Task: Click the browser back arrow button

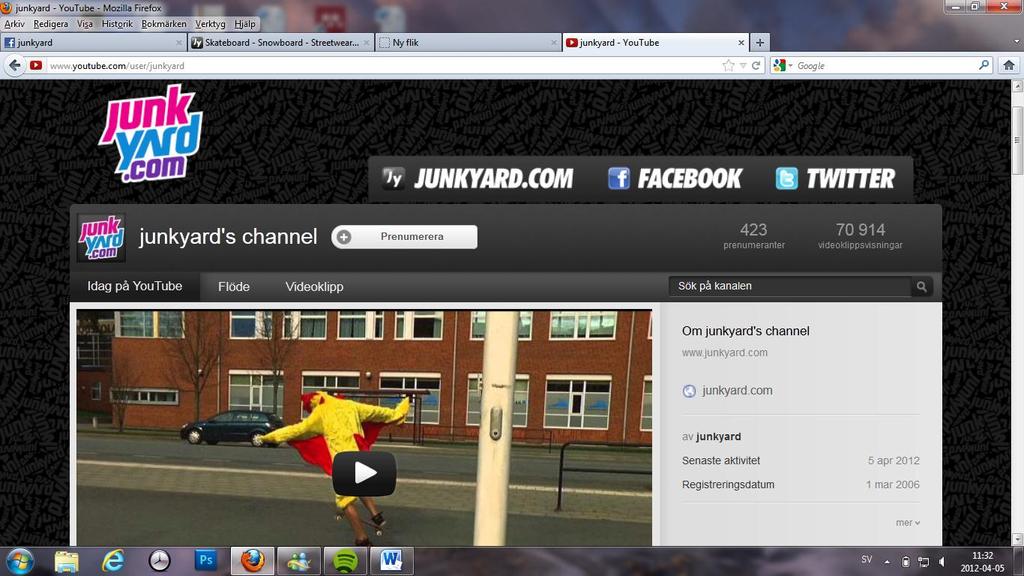Action: pos(15,65)
